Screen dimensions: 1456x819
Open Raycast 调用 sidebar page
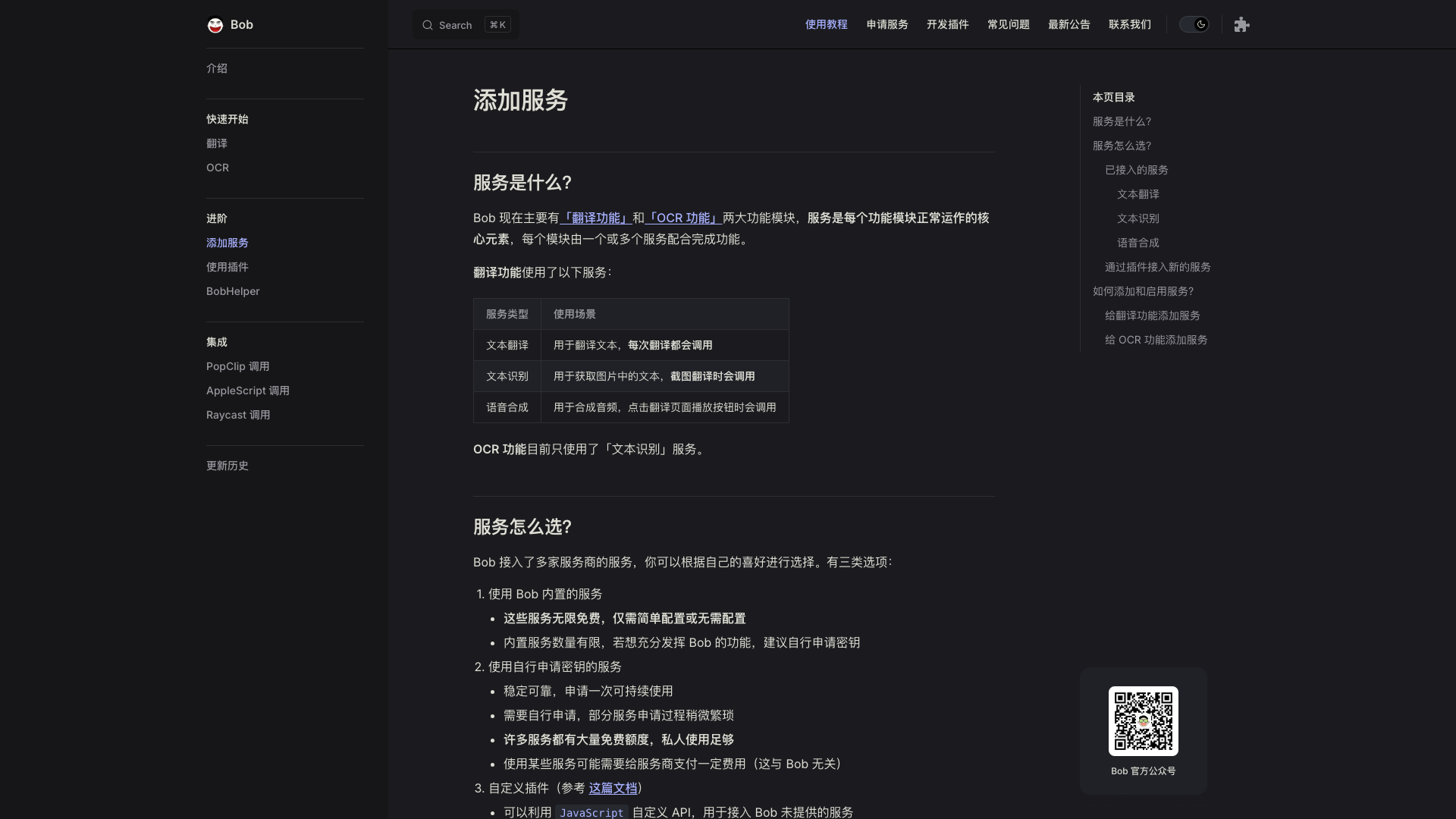(x=238, y=415)
